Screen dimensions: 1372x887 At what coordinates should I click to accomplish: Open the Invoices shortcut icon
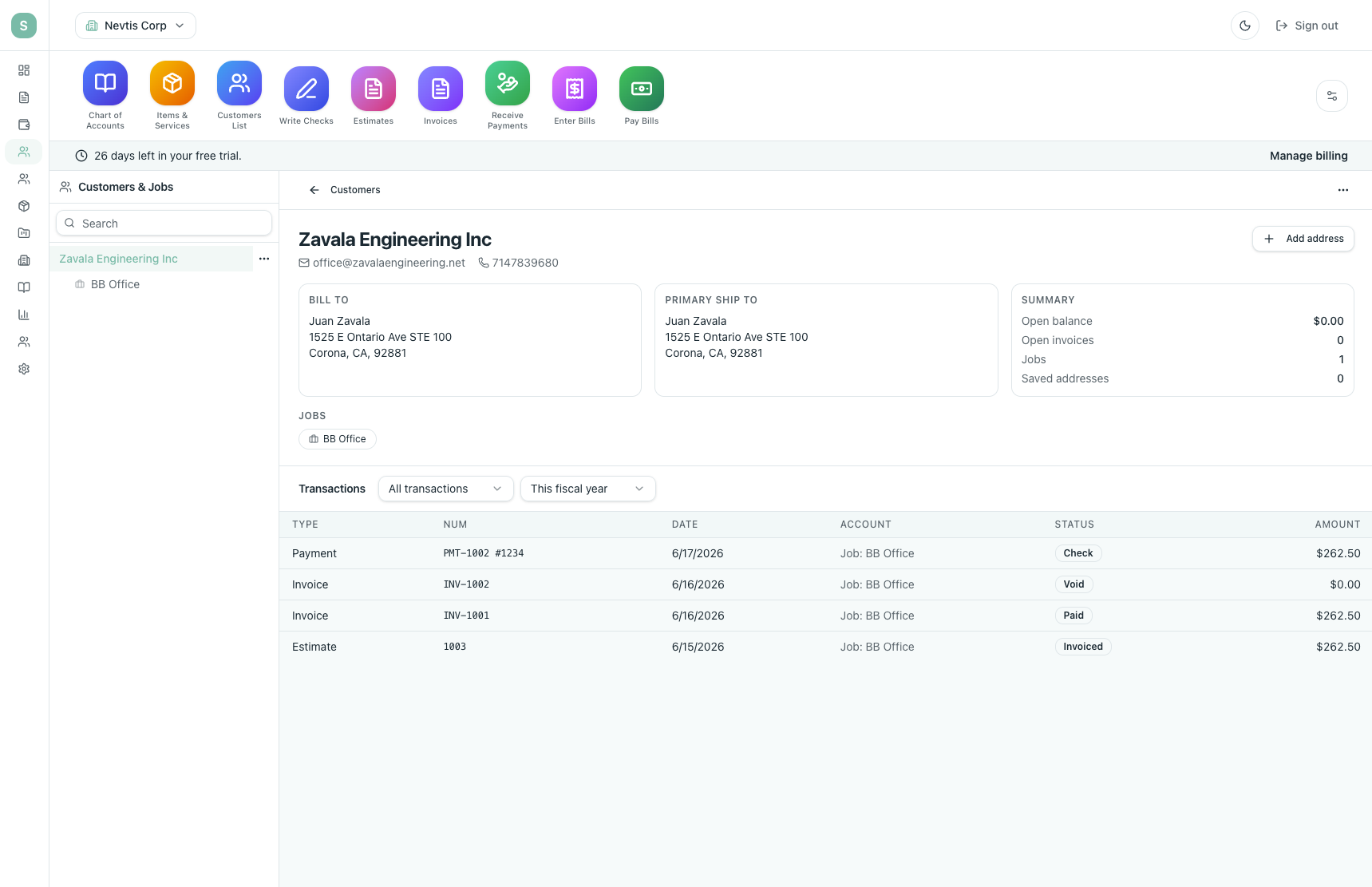pos(441,89)
